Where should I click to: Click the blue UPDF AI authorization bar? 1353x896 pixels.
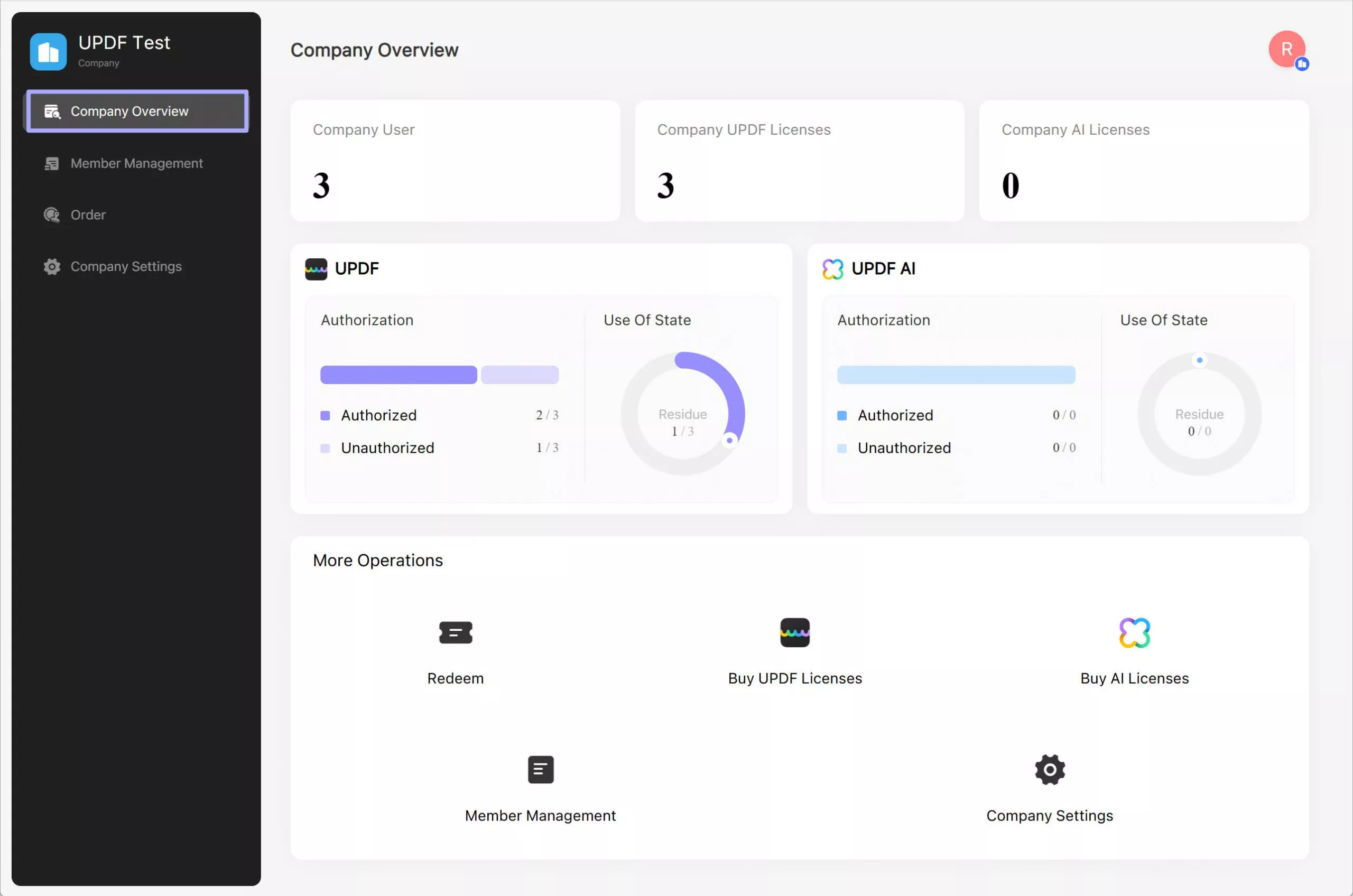point(956,375)
